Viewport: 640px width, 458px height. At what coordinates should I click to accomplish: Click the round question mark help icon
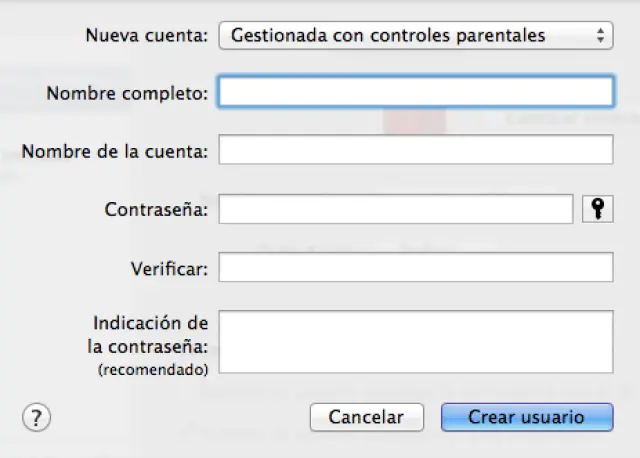click(x=36, y=417)
